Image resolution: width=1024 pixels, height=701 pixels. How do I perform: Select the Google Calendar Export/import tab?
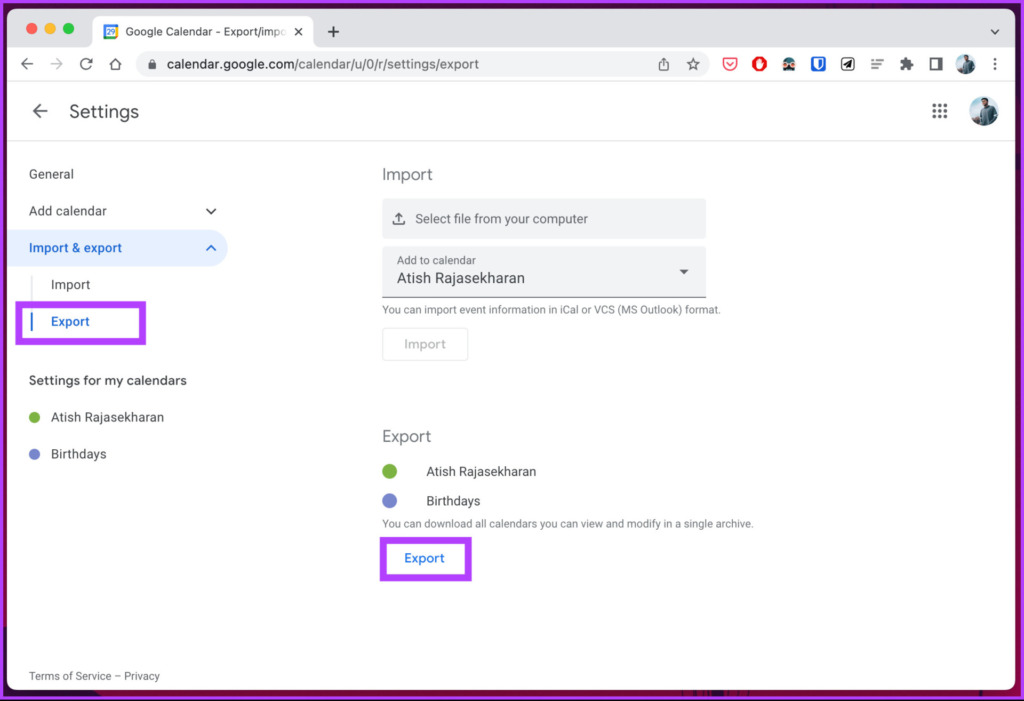[202, 31]
